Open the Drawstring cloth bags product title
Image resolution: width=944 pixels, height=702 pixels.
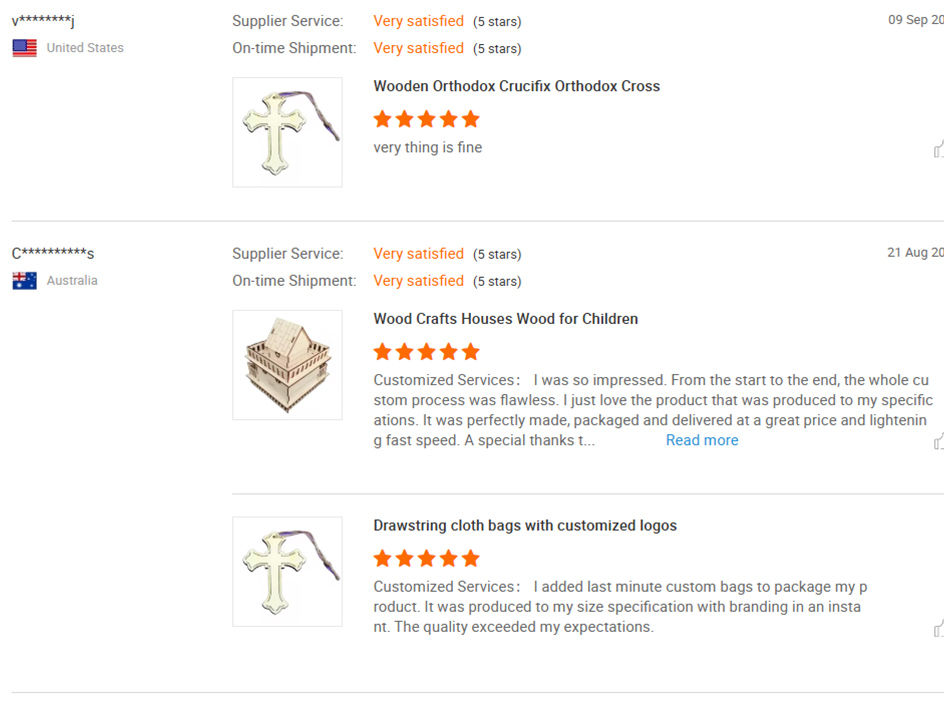click(x=524, y=525)
